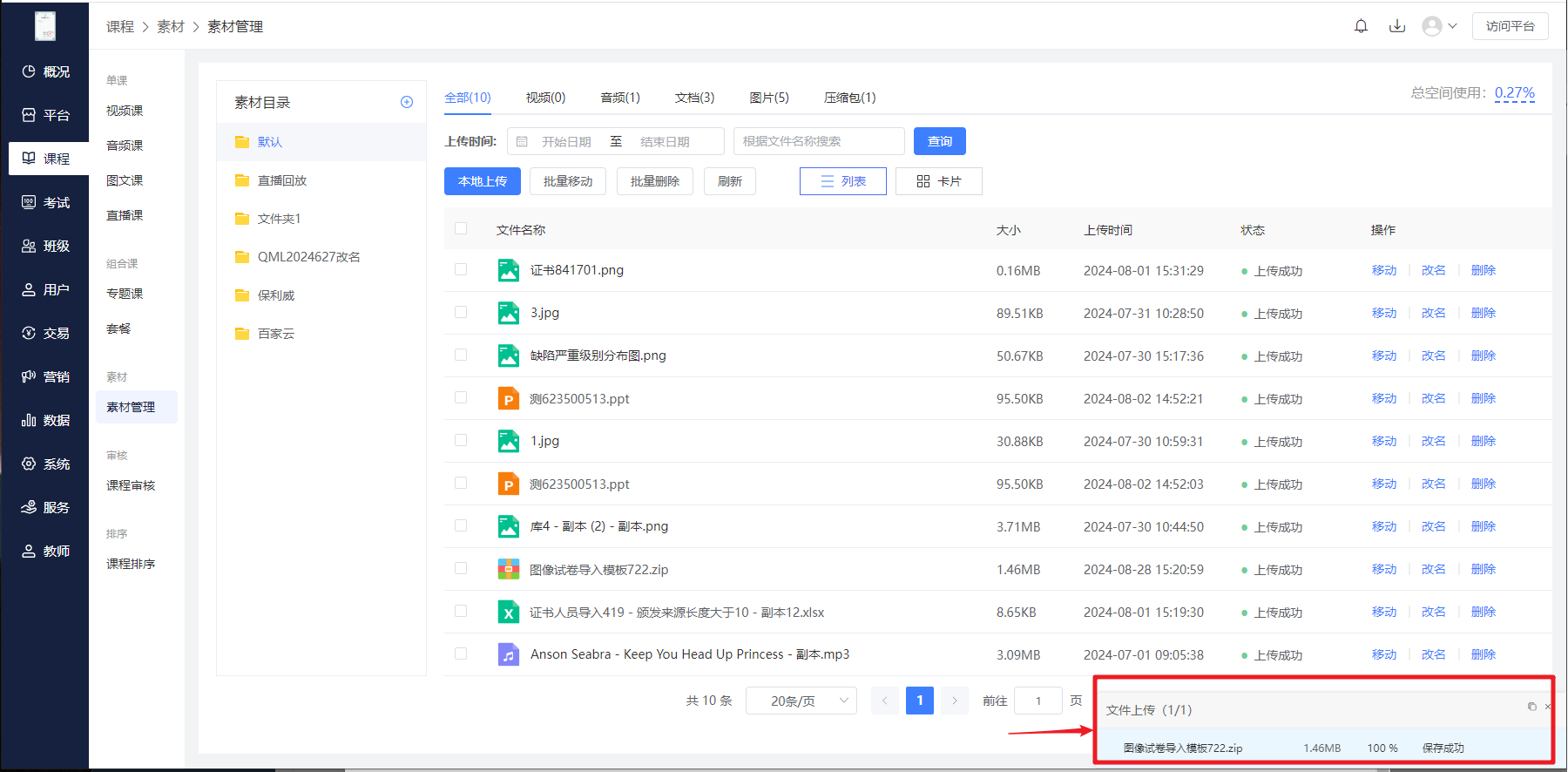This screenshot has width=1568, height=772.
Task: Open 用户 in the main sidebar
Action: click(x=45, y=289)
